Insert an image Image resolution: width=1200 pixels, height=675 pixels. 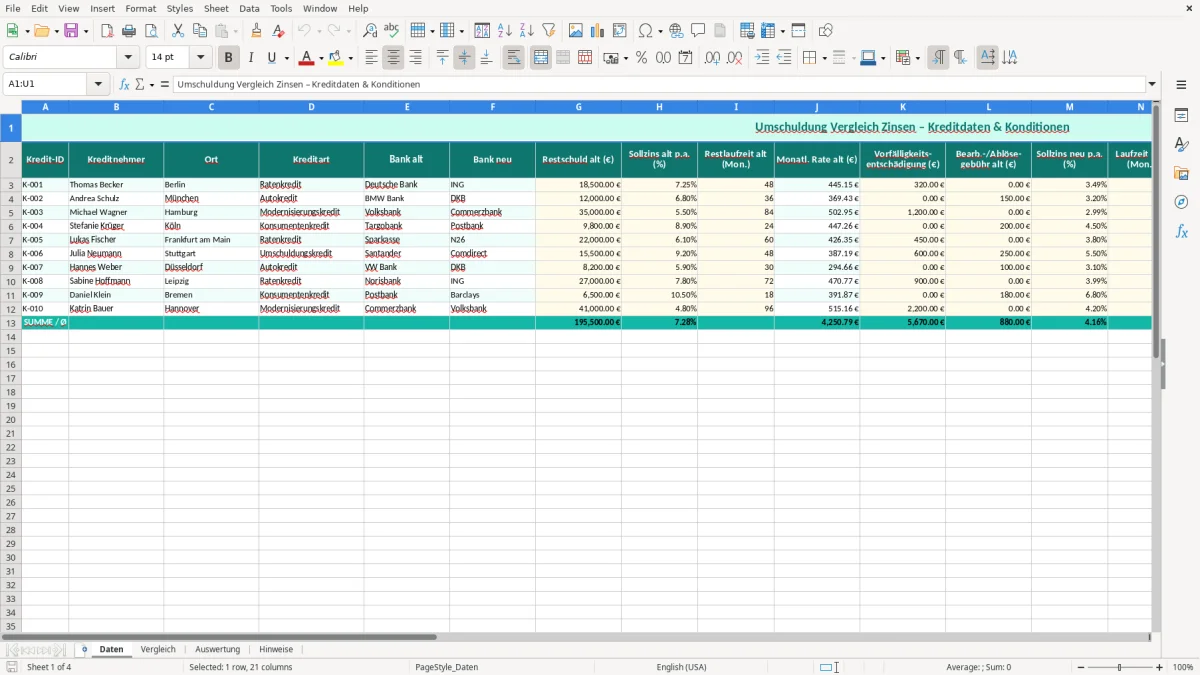point(576,31)
